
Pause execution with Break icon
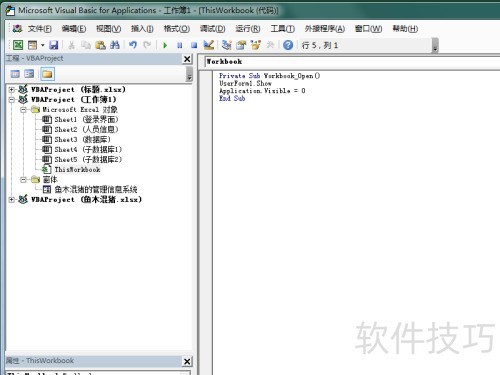tap(180, 45)
